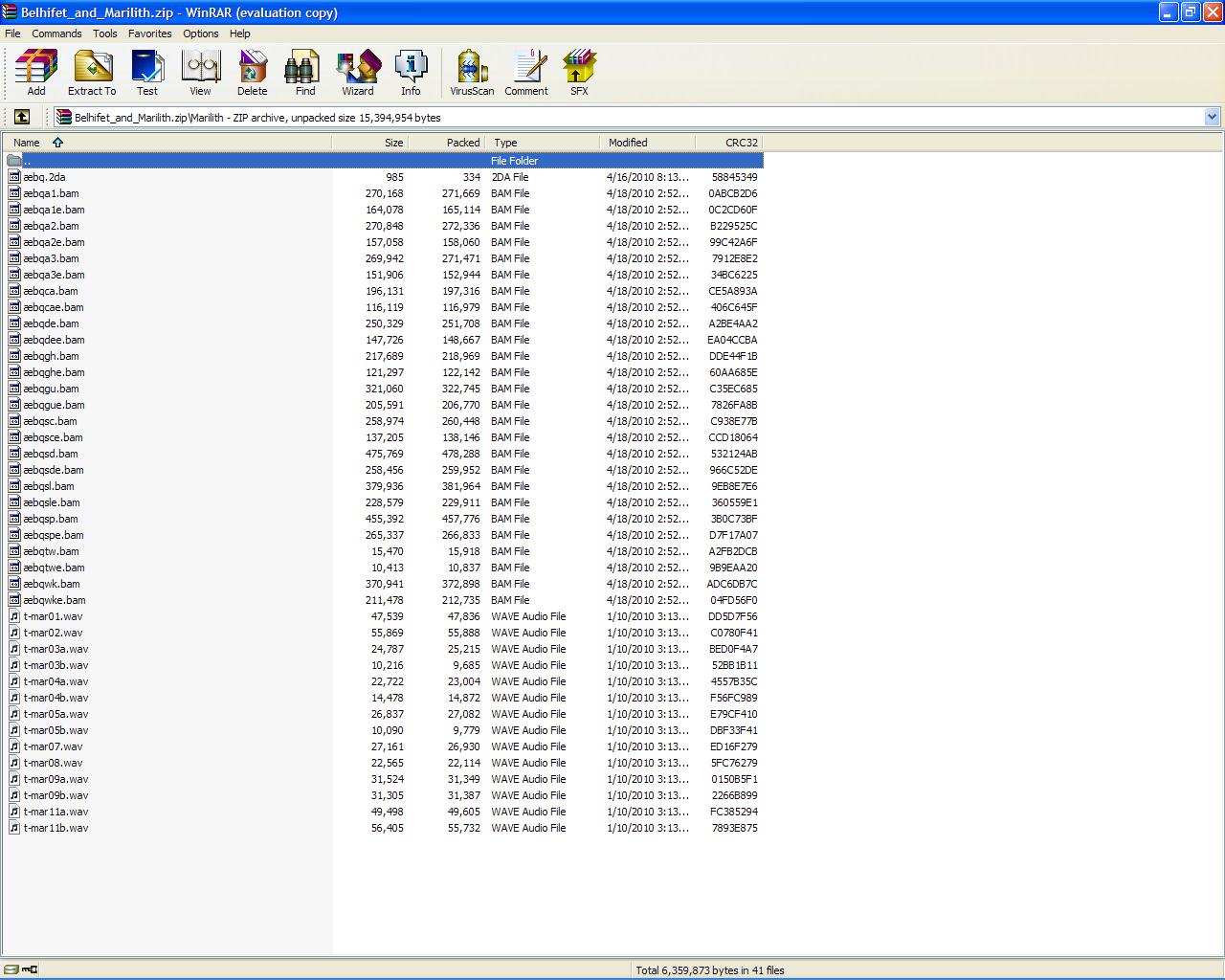This screenshot has width=1225, height=980.
Task: Open the Commands menu
Action: pos(56,33)
